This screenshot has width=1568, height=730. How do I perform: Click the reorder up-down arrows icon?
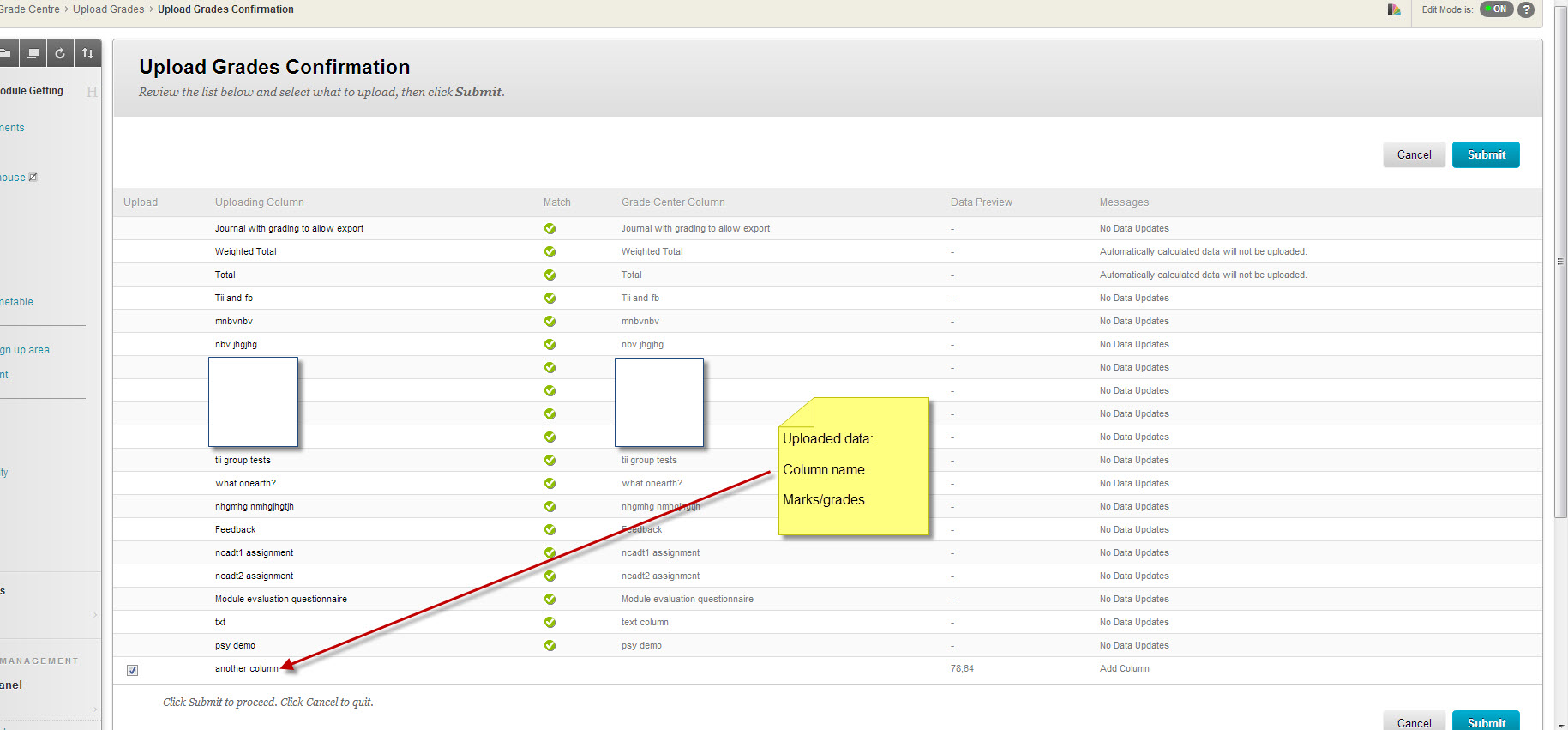87,53
